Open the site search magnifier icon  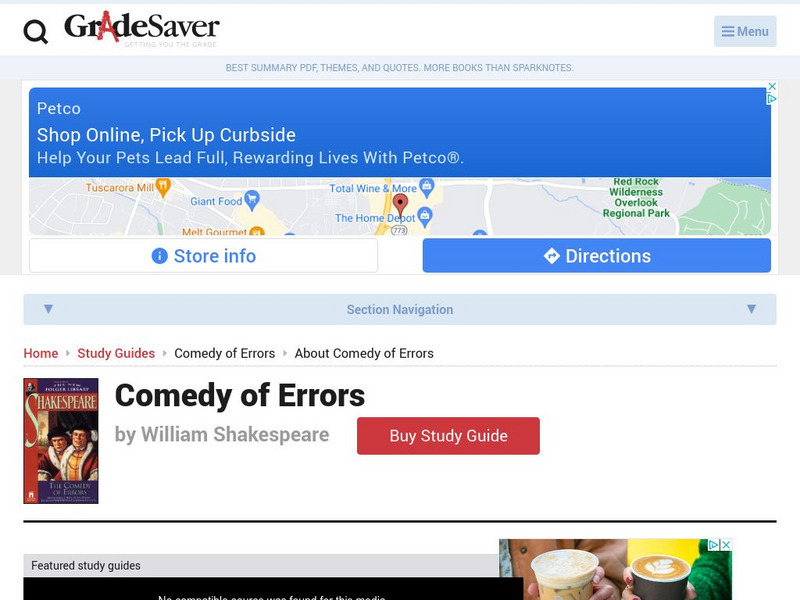pos(36,32)
